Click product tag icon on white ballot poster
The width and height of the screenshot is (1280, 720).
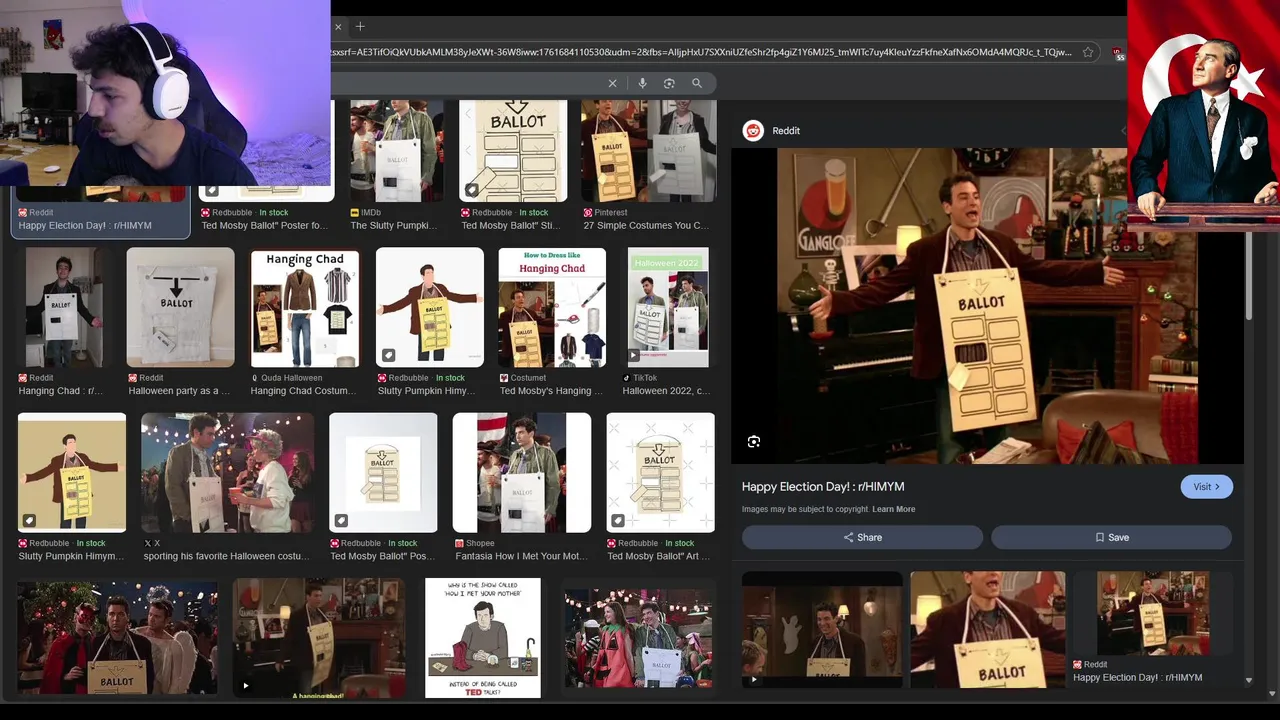point(341,520)
